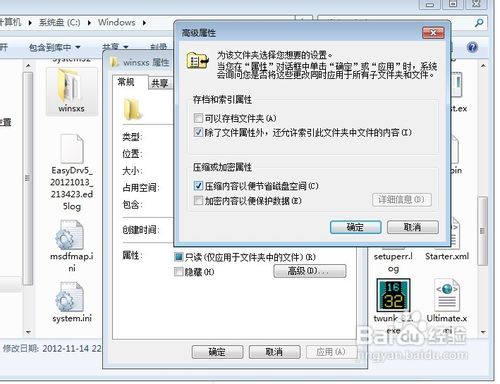Select the EasyDrv5 log file icon
This screenshot has height=384, width=500.
point(71,149)
